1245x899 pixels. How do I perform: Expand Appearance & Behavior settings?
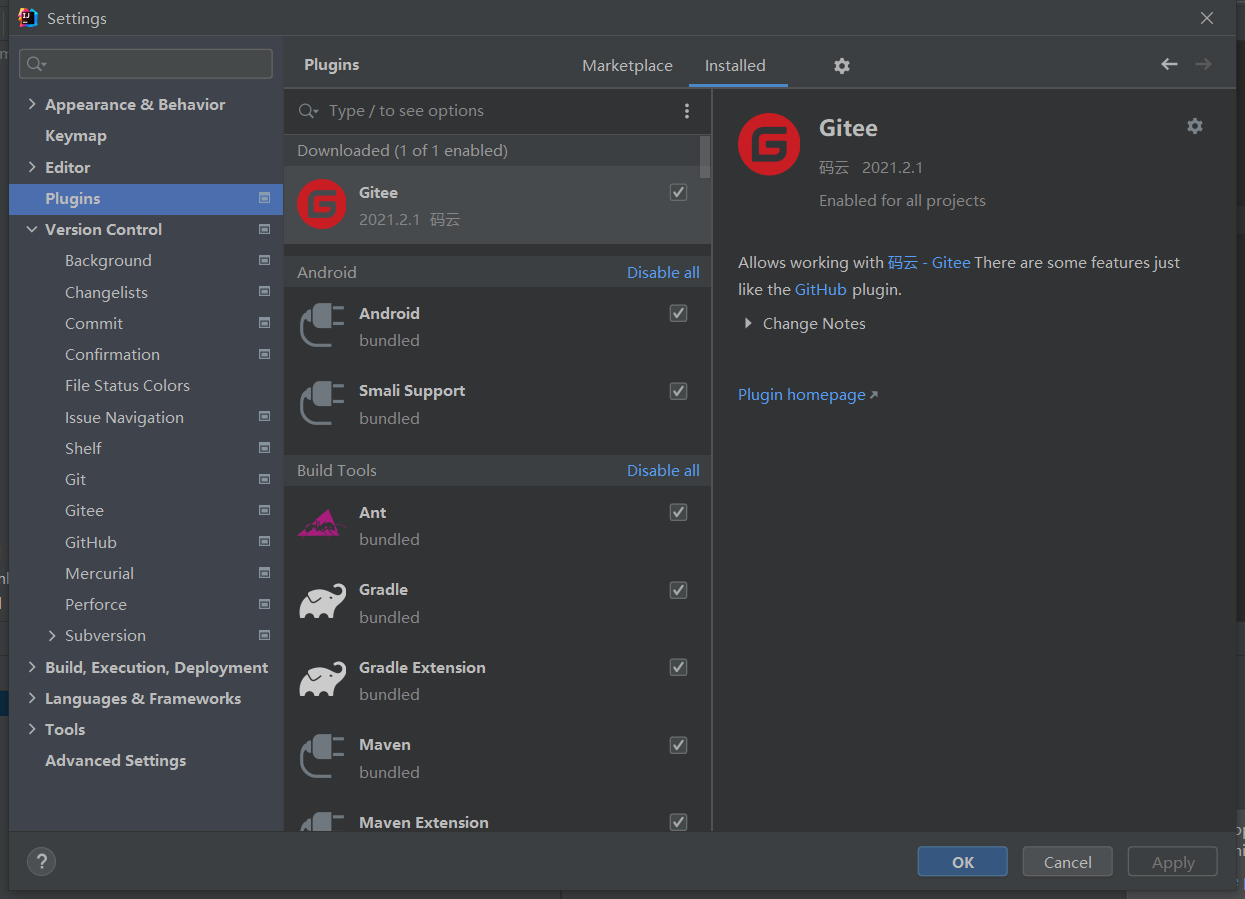click(32, 104)
